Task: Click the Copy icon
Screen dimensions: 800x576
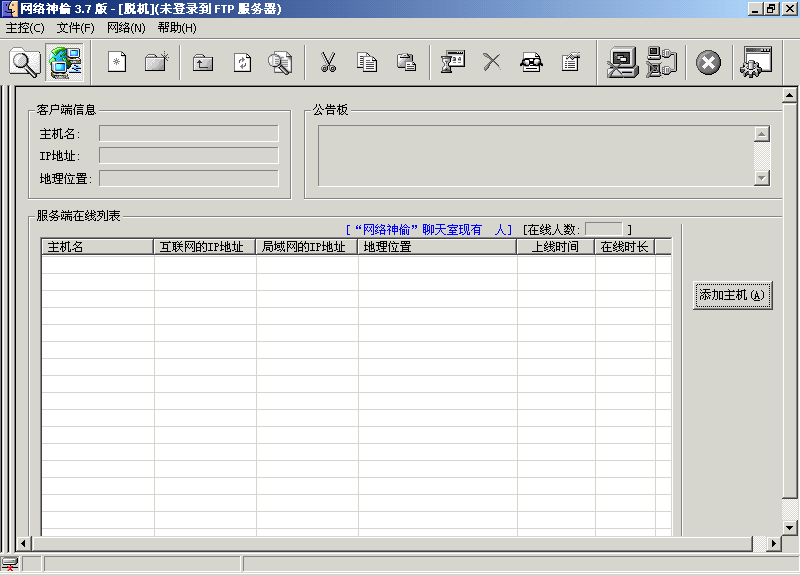Action: tap(367, 62)
